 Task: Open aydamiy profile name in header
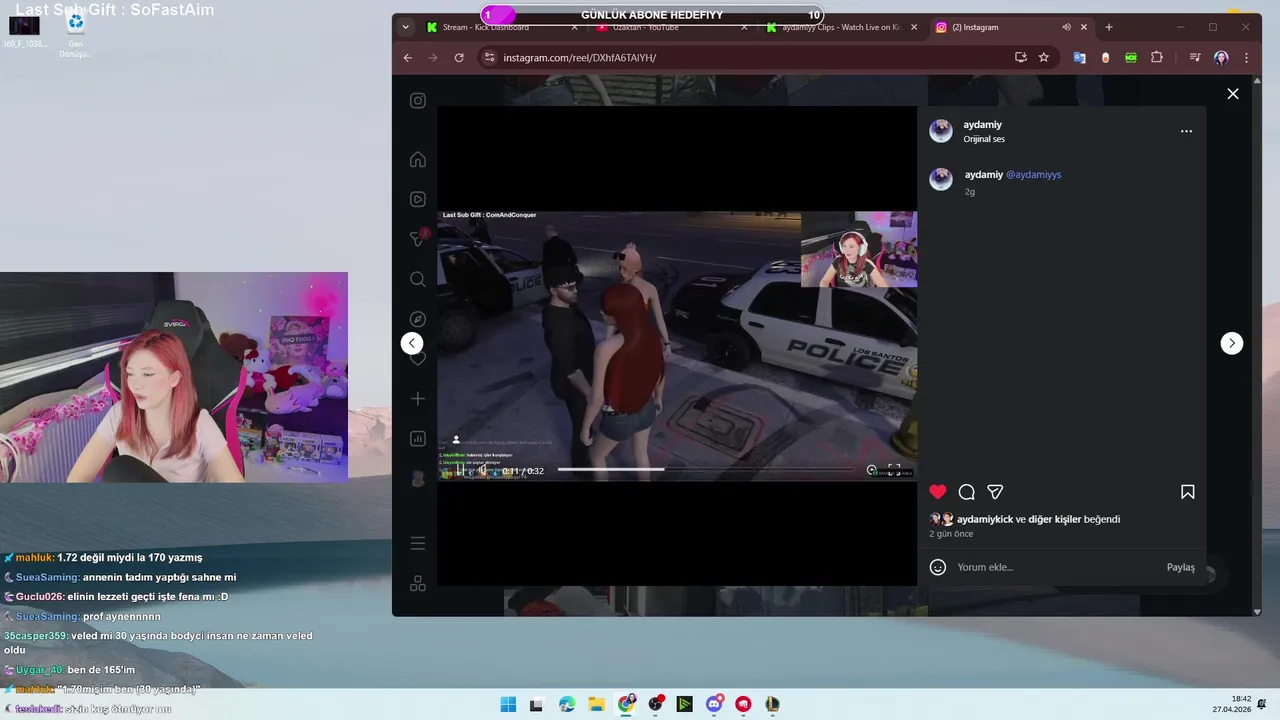982,125
